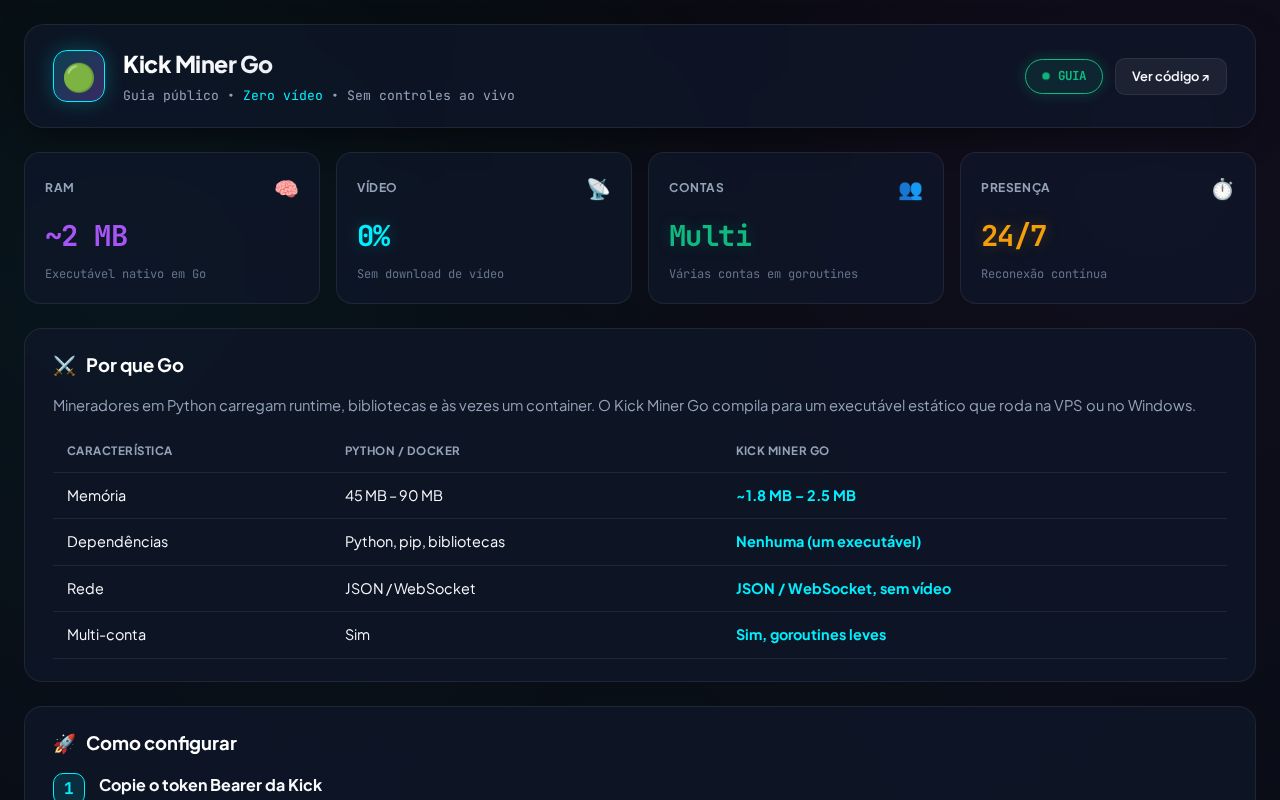1280x800 pixels.
Task: Click 'Python, pip, bibliotecas' cell
Action: [x=425, y=542]
